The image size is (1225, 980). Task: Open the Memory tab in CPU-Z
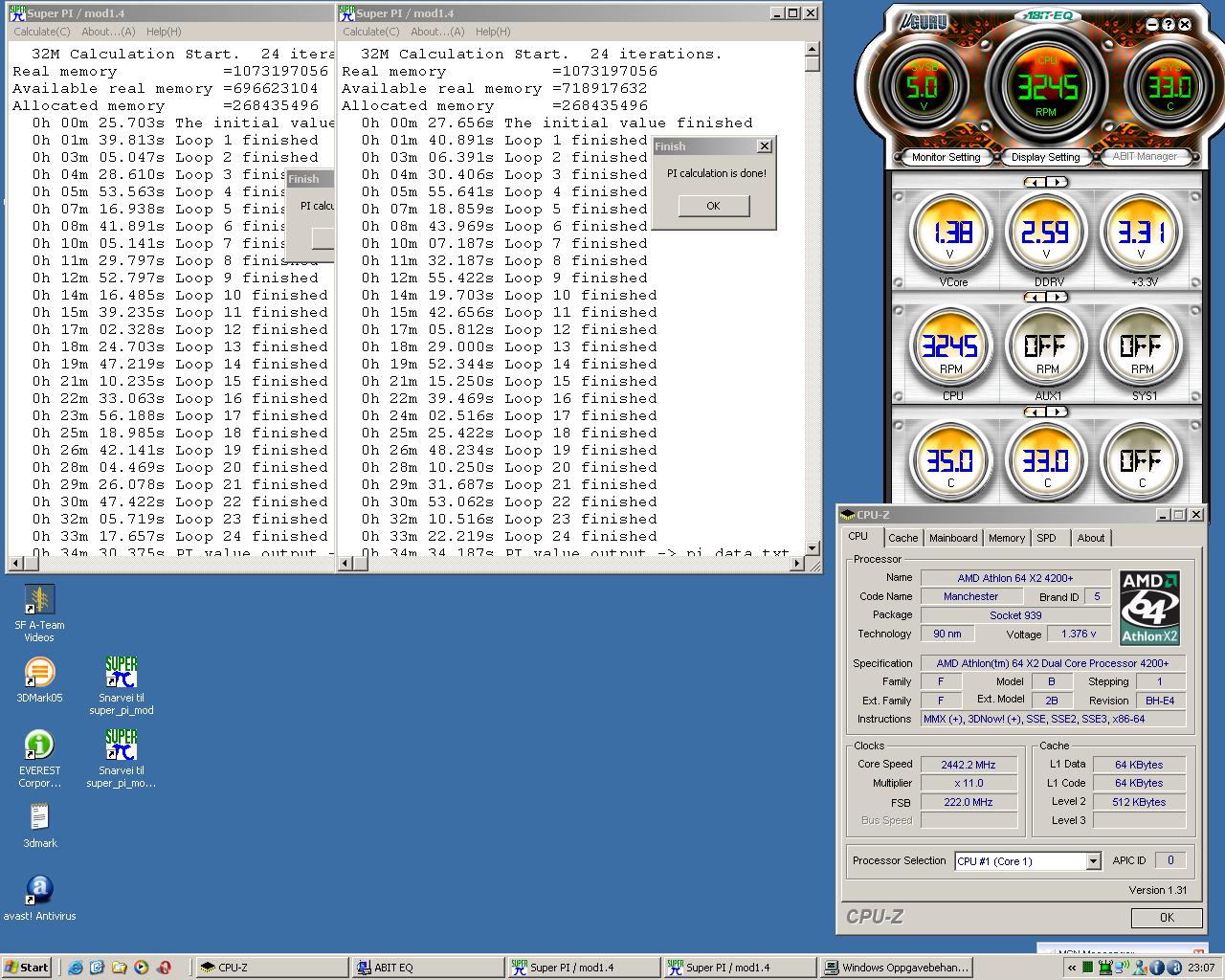pyautogui.click(x=1007, y=538)
